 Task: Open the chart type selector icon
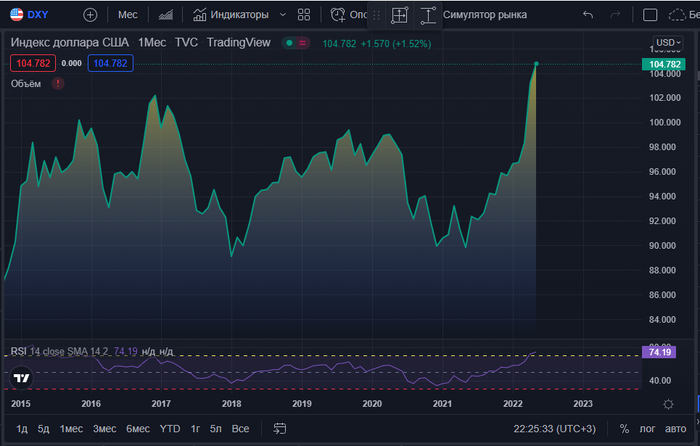coord(165,15)
